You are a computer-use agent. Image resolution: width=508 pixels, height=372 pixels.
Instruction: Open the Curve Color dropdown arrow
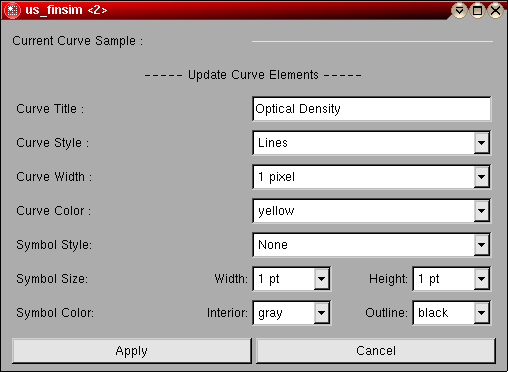(481, 211)
